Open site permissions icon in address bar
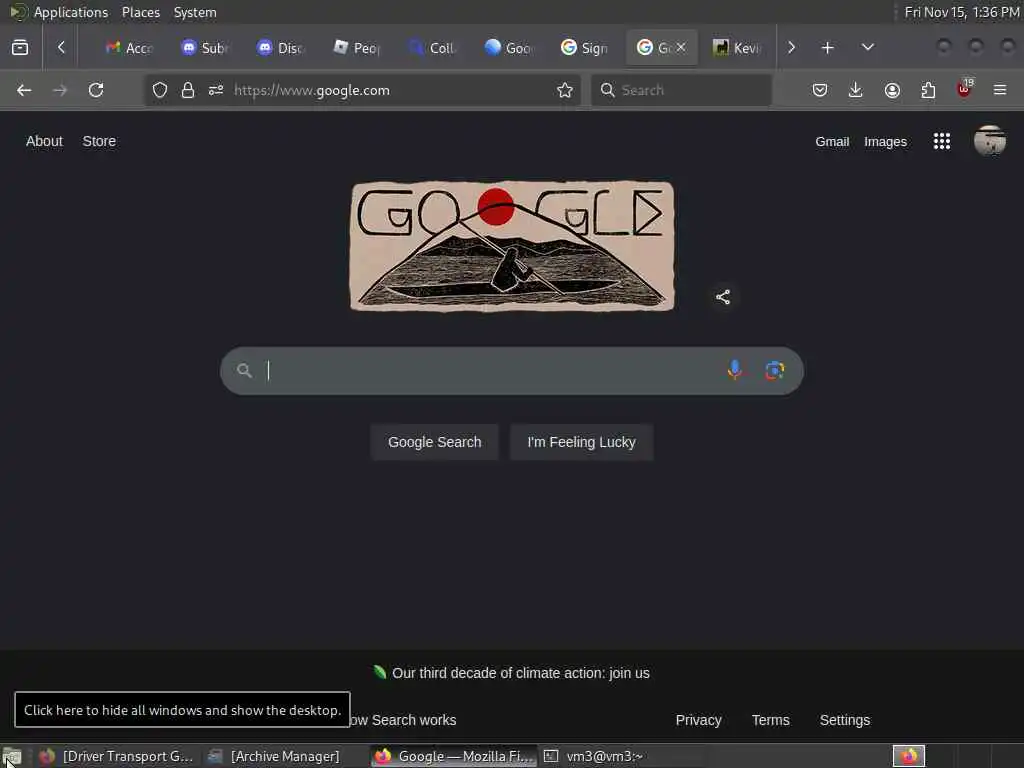This screenshot has height=768, width=1024. [x=216, y=90]
